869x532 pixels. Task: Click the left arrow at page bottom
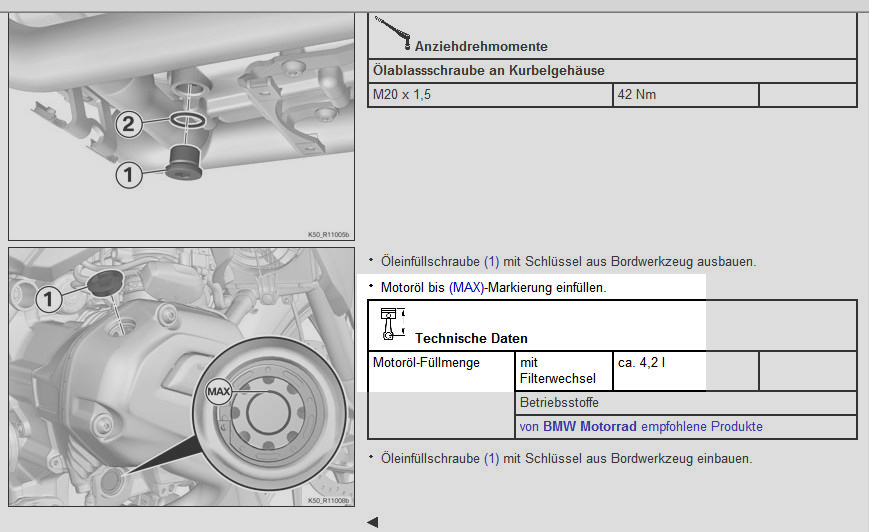click(372, 522)
